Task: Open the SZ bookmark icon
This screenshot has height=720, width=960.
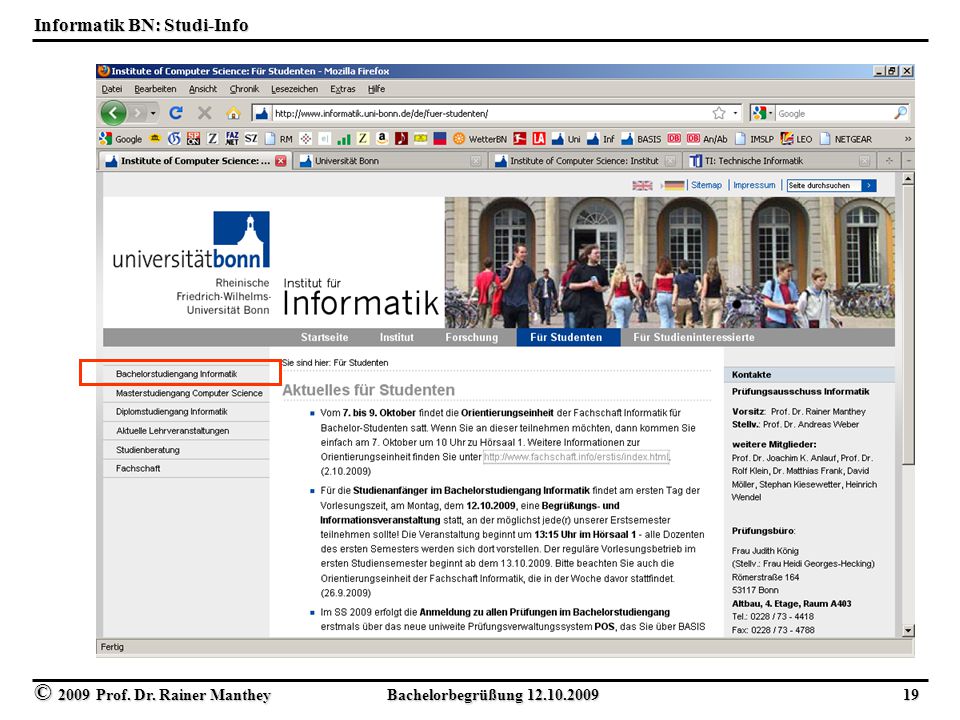Action: (251, 139)
